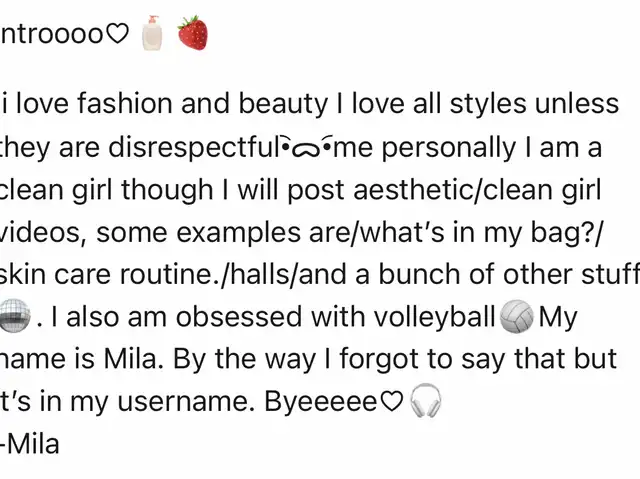The width and height of the screenshot is (640, 479).
Task: Click the phrase 'skin care routine.'
Action: [111, 274]
